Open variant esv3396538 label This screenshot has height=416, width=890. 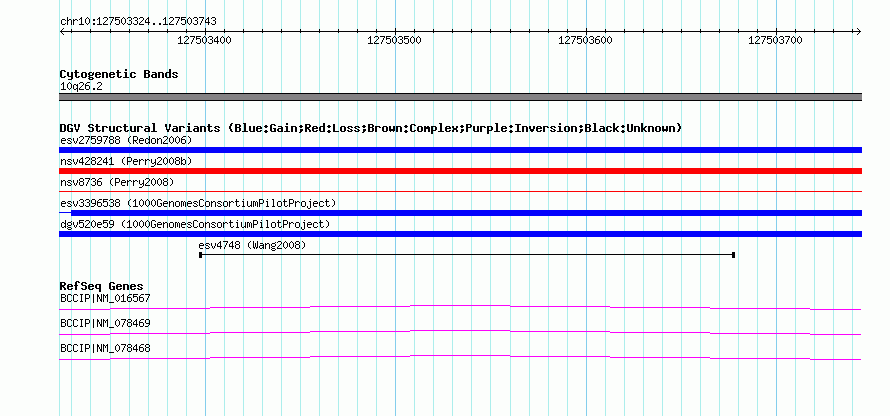pyautogui.click(x=198, y=203)
